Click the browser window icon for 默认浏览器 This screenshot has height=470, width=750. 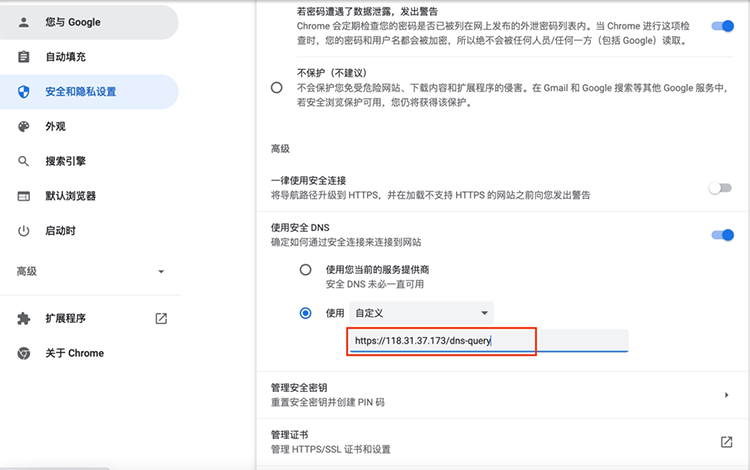pyautogui.click(x=23, y=196)
